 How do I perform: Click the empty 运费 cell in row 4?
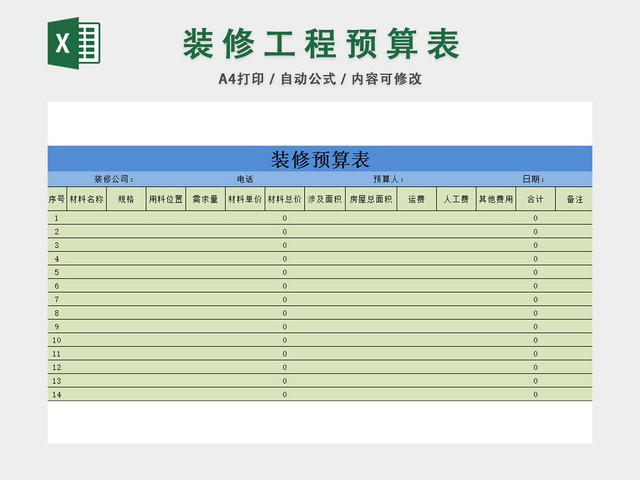416,259
